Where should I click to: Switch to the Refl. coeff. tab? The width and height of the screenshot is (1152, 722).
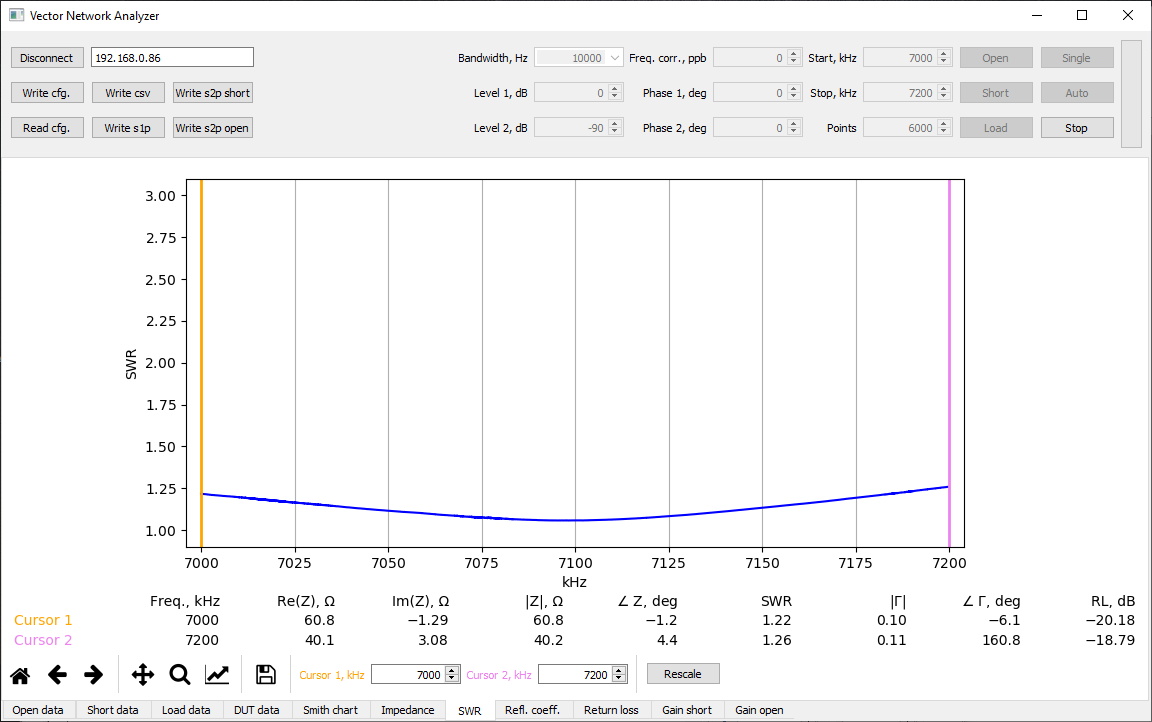coord(533,710)
